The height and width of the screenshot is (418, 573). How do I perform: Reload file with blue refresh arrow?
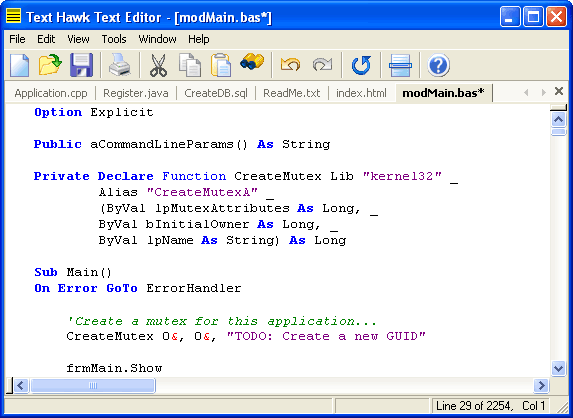click(361, 65)
